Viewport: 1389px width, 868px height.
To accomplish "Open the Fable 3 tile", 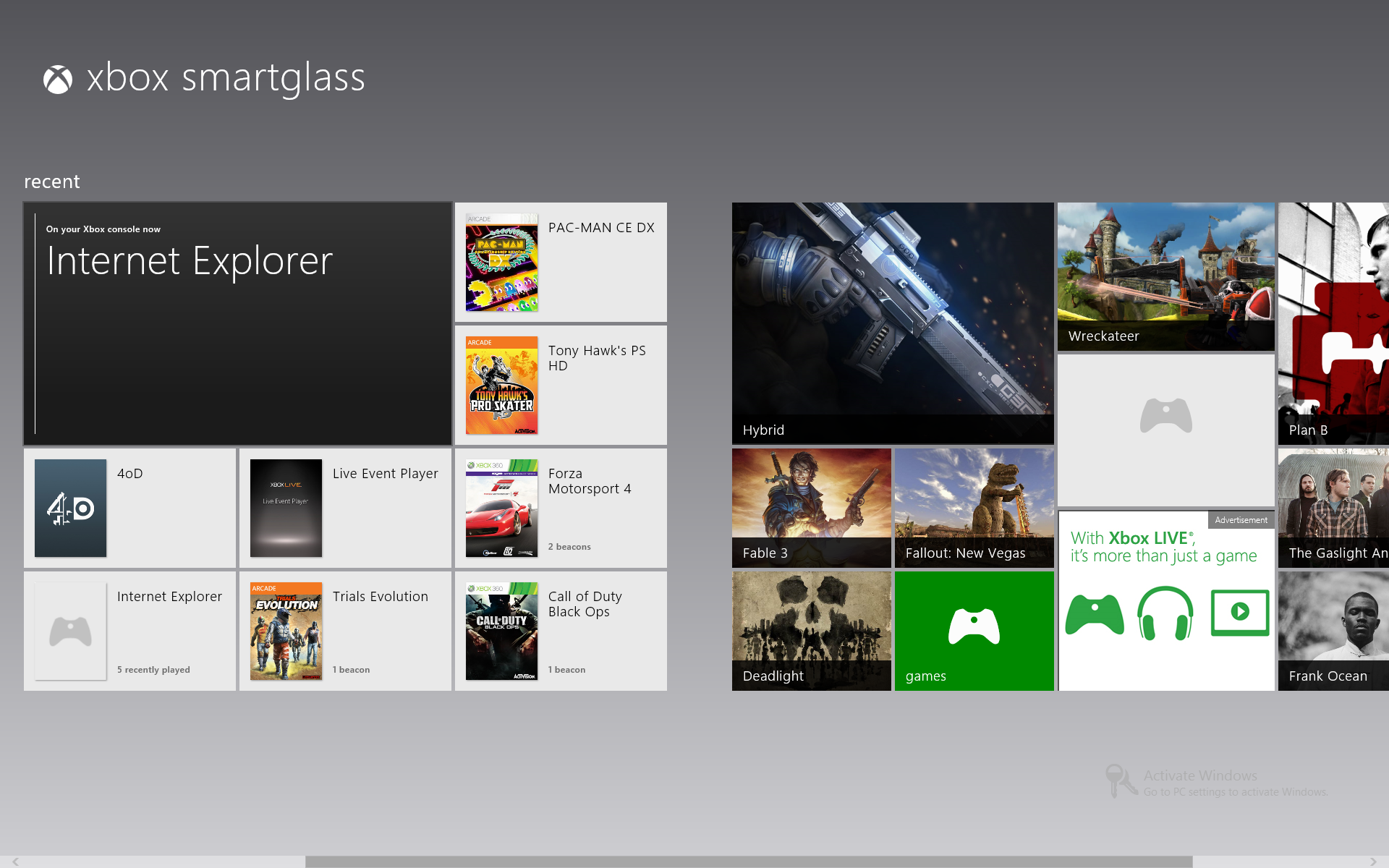I will (811, 508).
